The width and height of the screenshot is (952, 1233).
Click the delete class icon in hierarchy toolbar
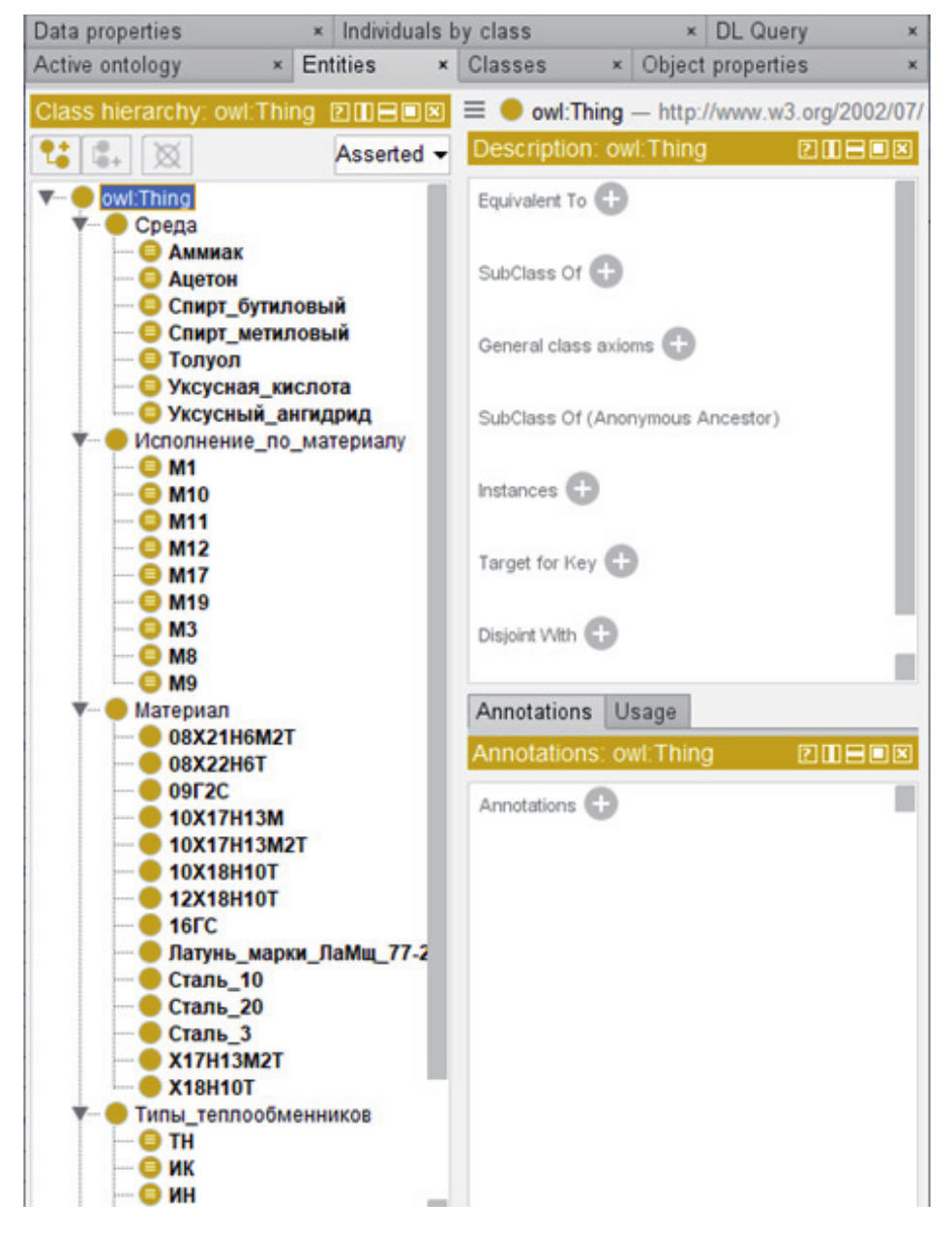point(166,155)
